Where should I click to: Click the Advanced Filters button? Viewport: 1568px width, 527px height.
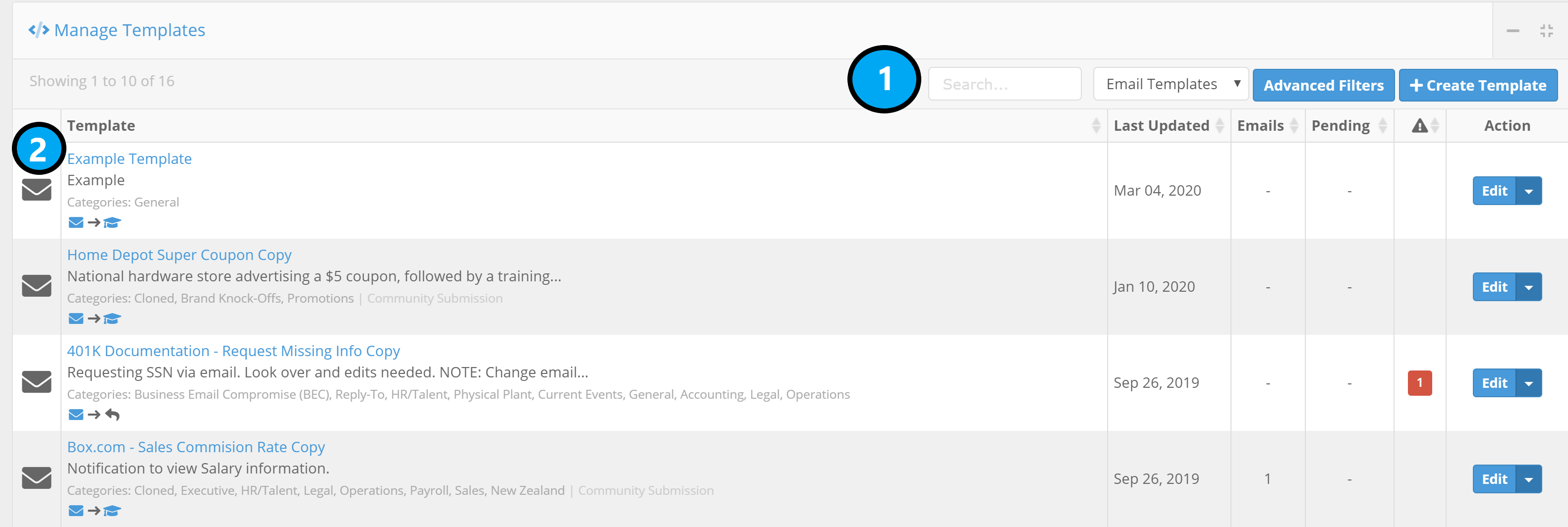[x=1323, y=85]
